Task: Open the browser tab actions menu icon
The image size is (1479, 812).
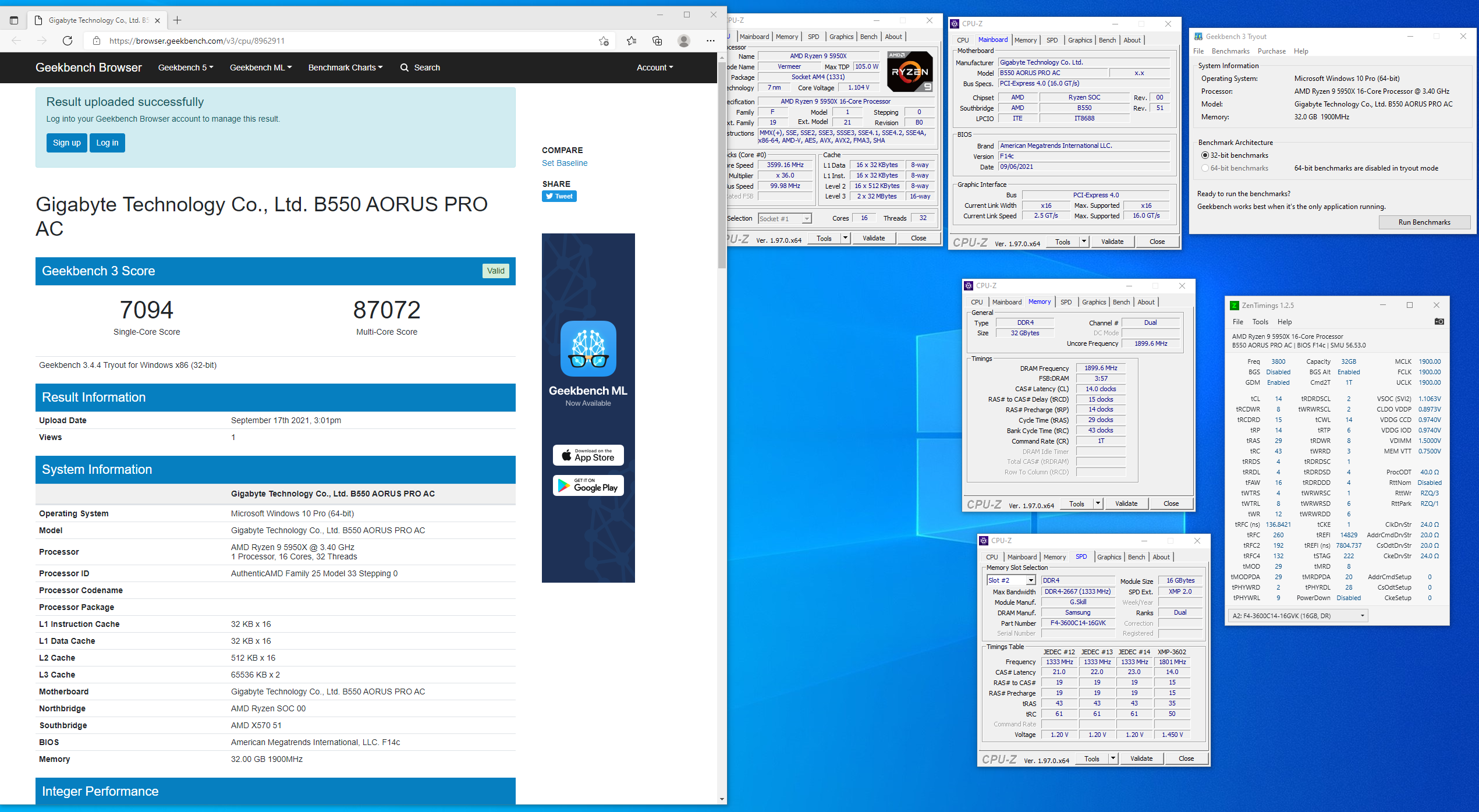Action: tap(14, 20)
